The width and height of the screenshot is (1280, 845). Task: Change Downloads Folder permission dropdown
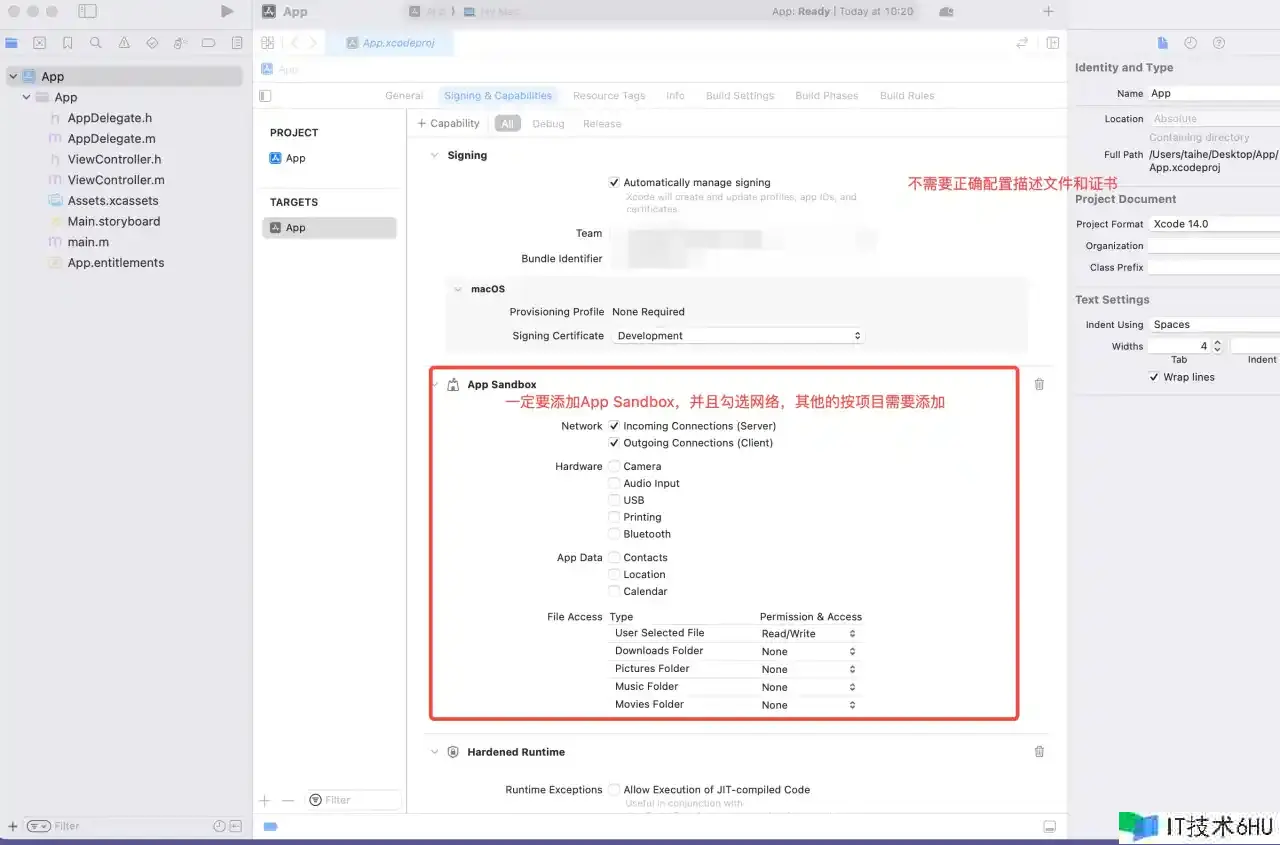click(x=809, y=652)
